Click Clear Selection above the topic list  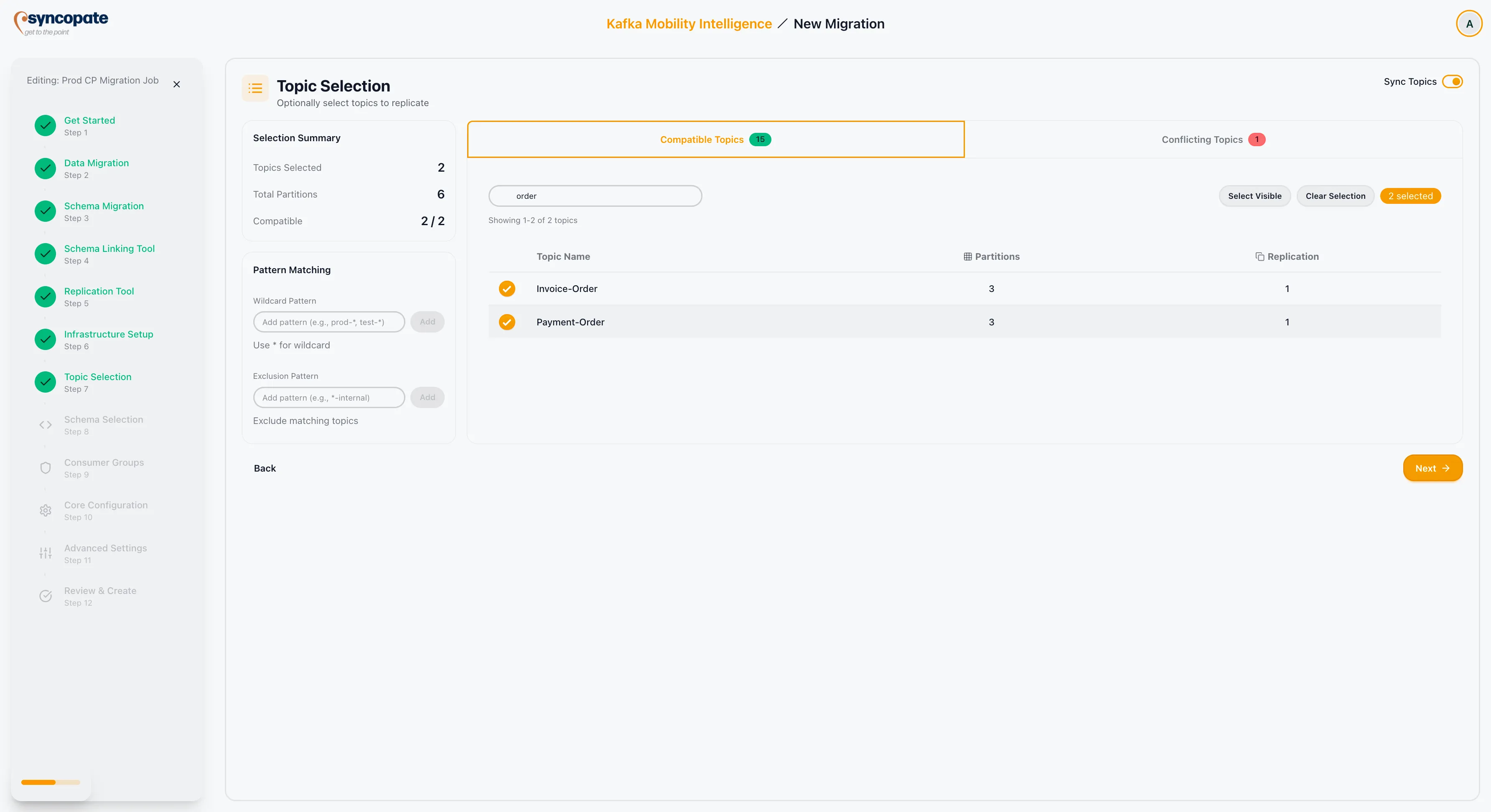pyautogui.click(x=1335, y=195)
